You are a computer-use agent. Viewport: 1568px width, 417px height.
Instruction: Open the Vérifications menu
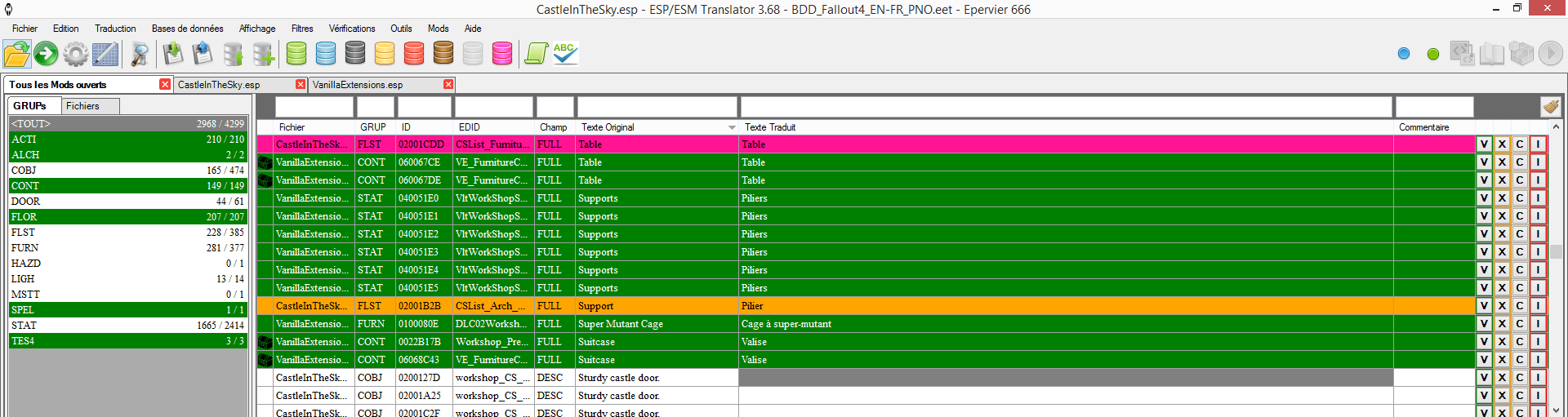352,29
